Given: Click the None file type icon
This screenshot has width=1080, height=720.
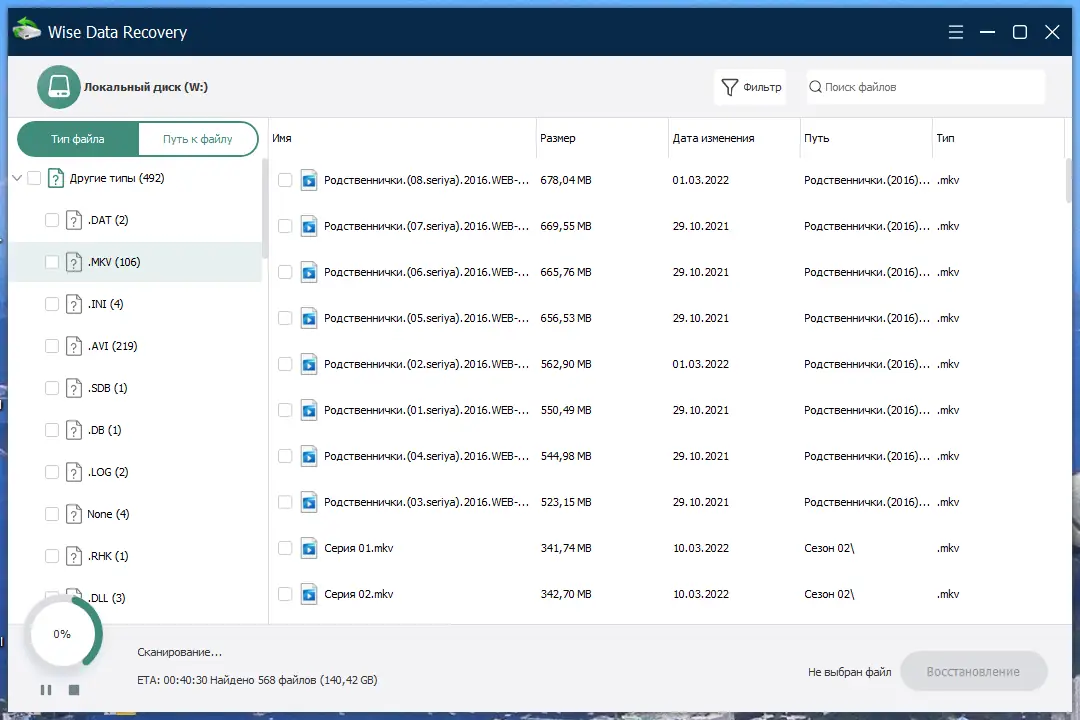Looking at the screenshot, I should [74, 515].
